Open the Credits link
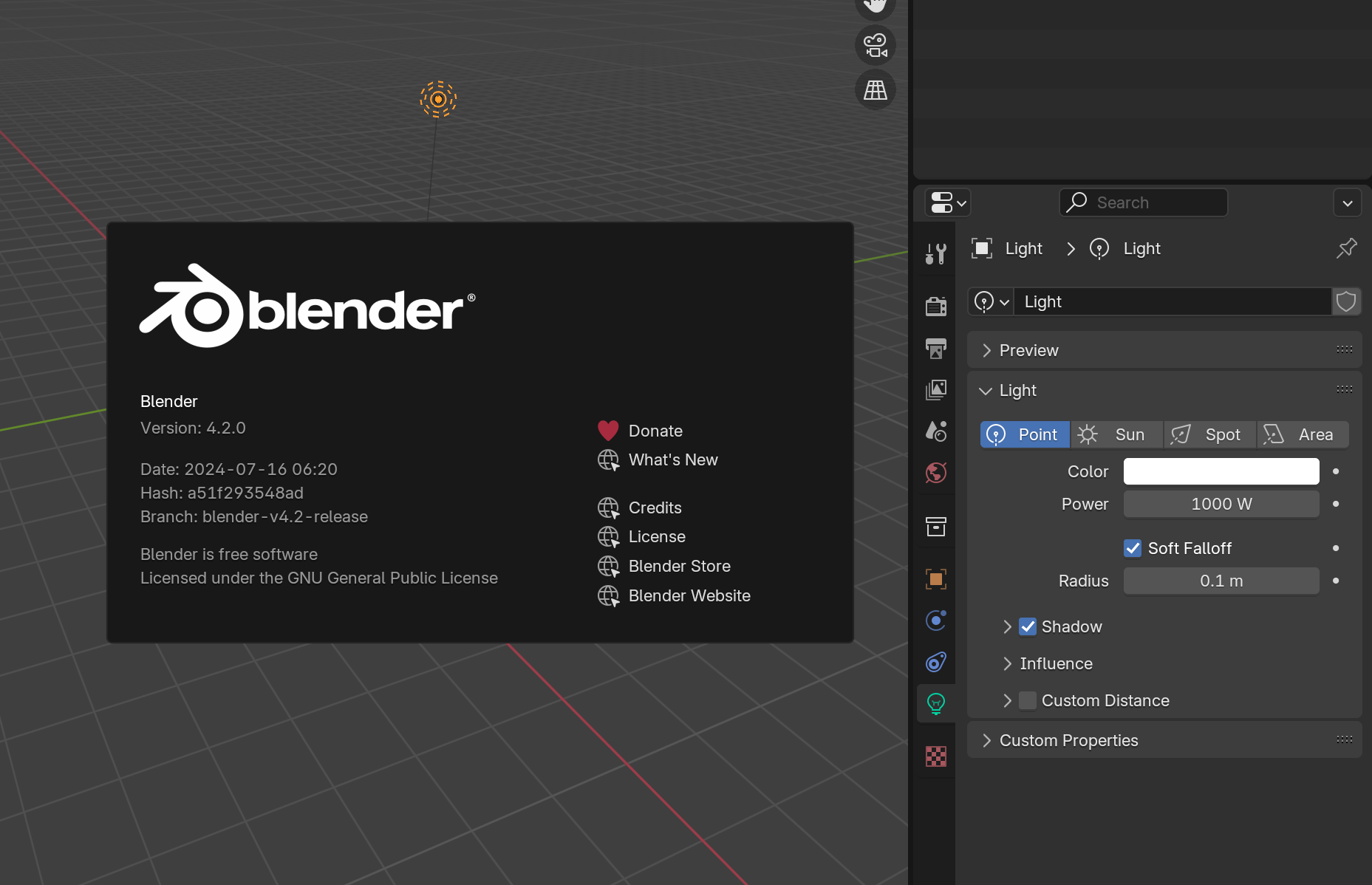1372x885 pixels. (x=655, y=508)
